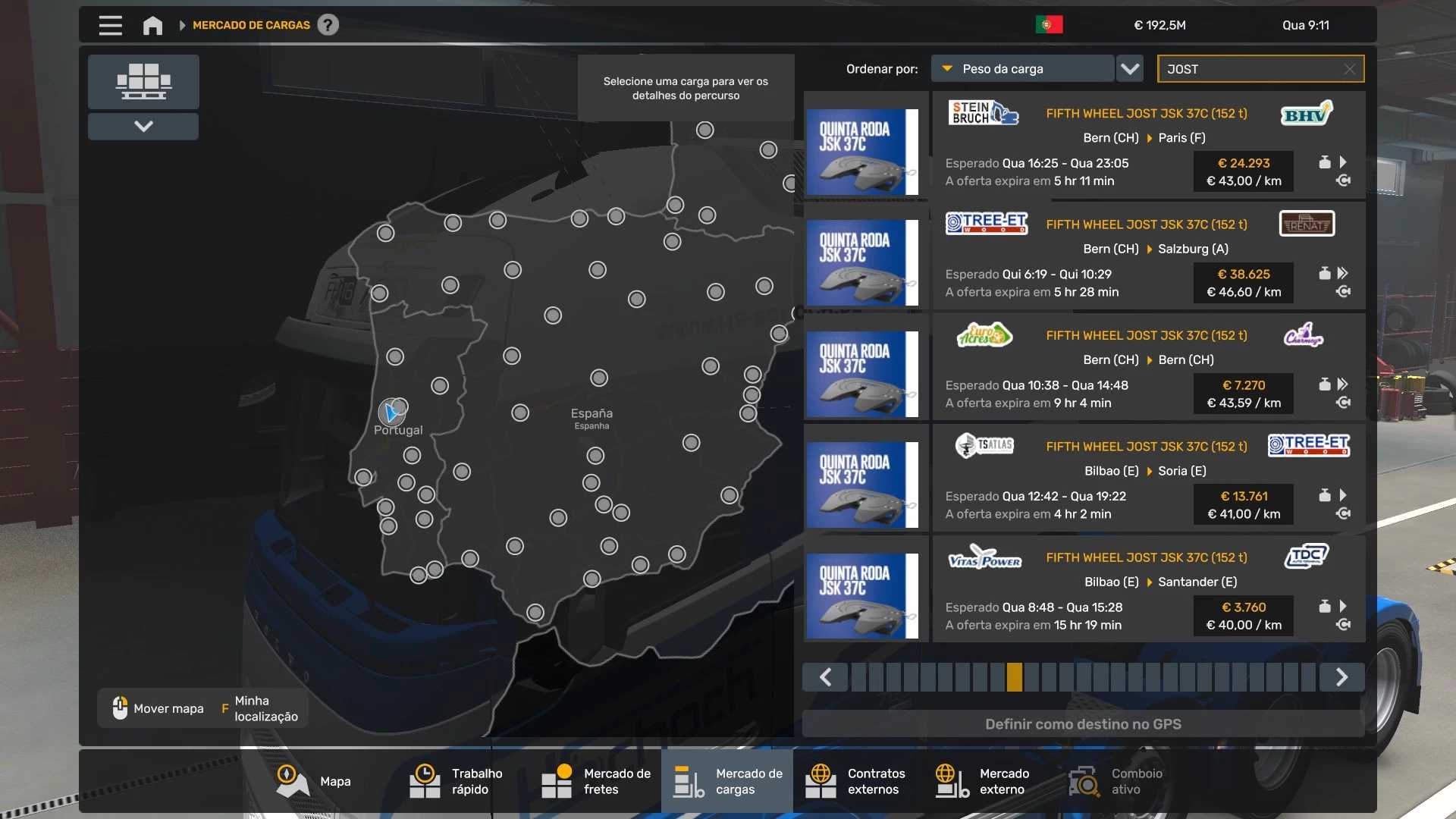Click the steering wheel icon on Bilbao–Santander job
This screenshot has height=819, width=1456.
coord(1343,624)
